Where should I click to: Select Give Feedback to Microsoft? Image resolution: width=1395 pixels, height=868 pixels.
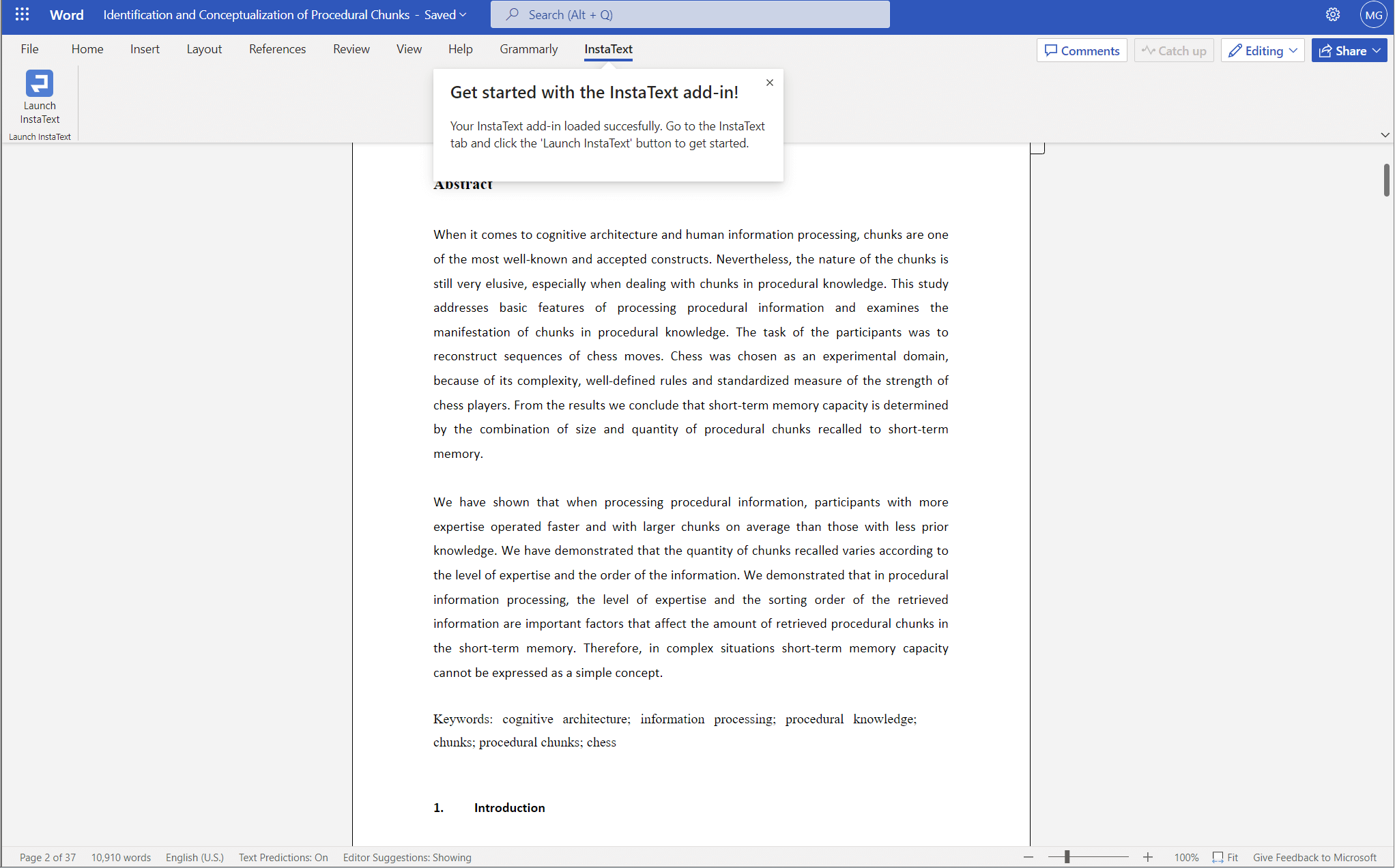(1315, 857)
